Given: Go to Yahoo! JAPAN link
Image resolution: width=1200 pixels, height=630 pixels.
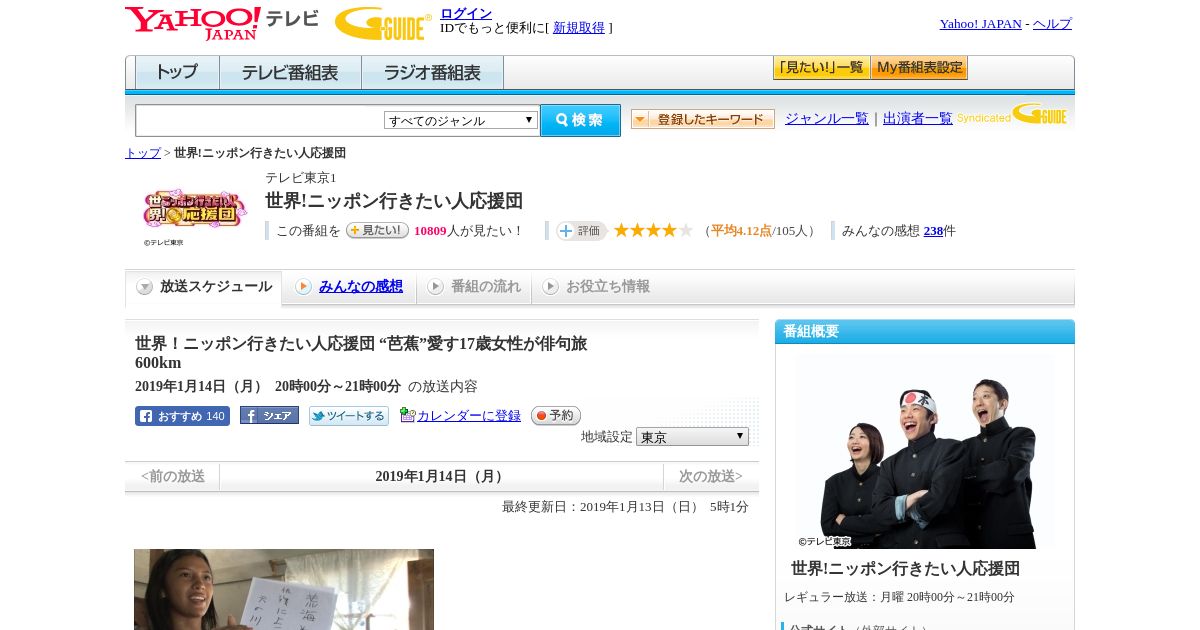Looking at the screenshot, I should [980, 23].
